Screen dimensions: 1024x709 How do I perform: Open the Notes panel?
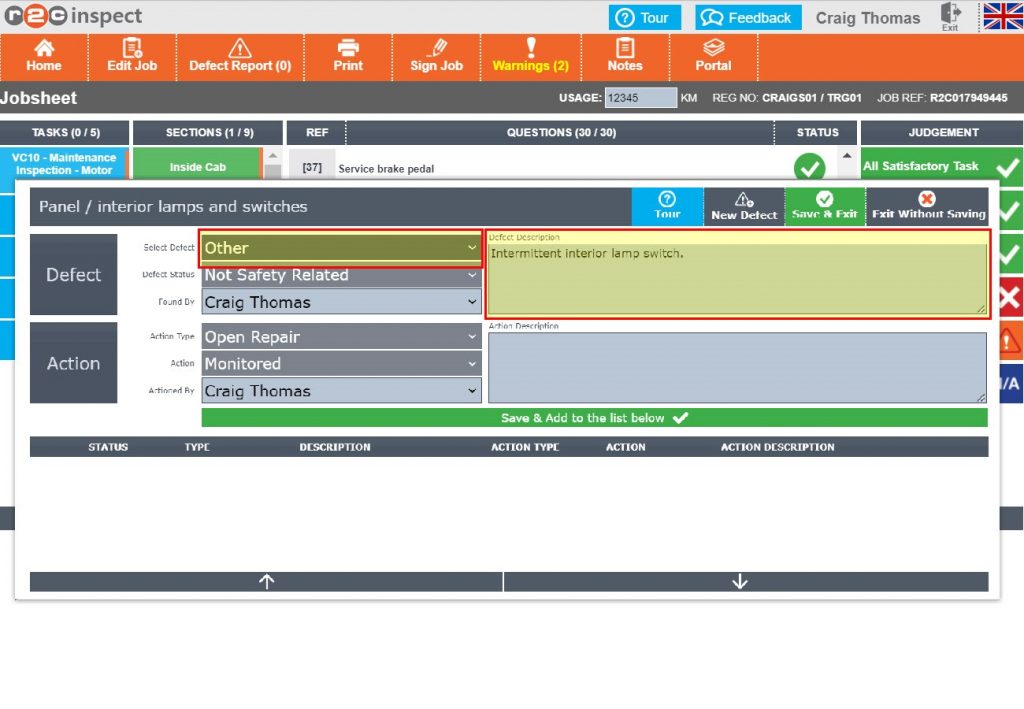click(625, 57)
